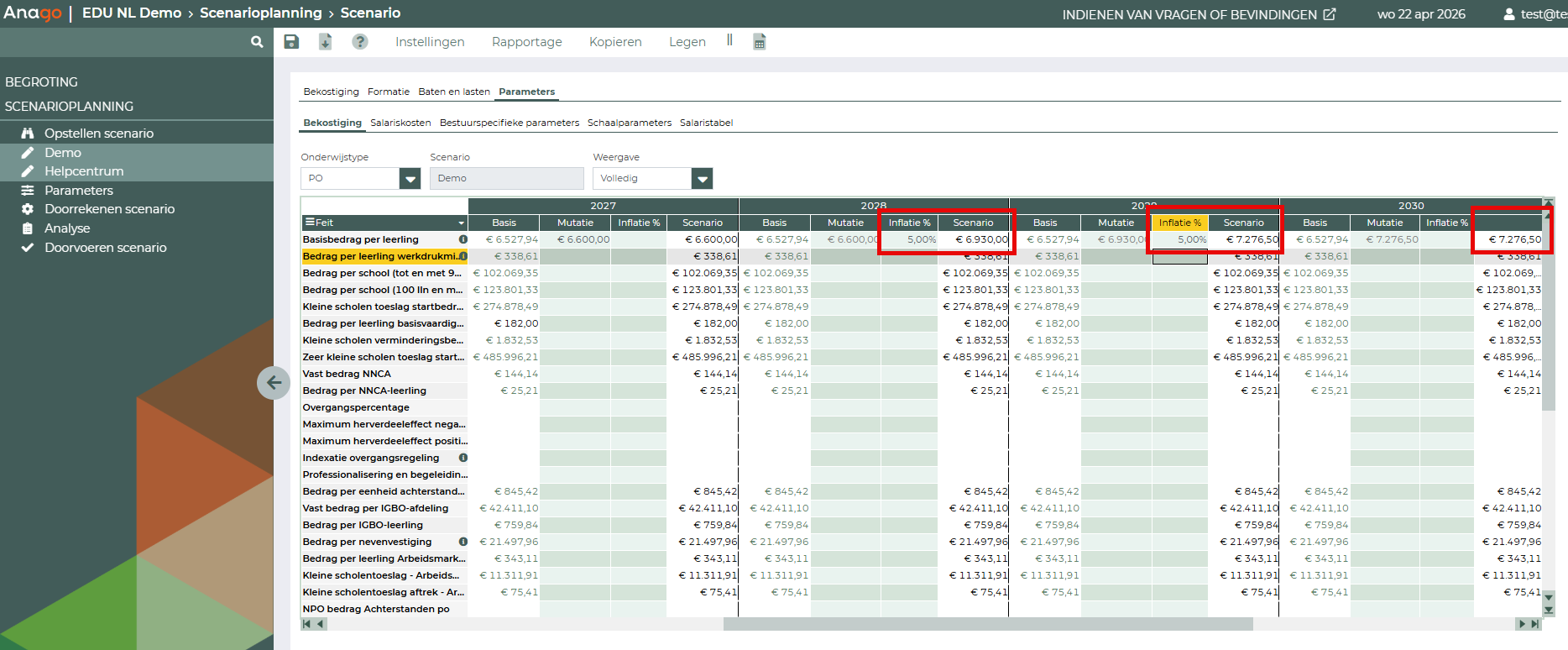1568x650 pixels.
Task: Open the Feit column header dropdown
Action: pyautogui.click(x=461, y=223)
